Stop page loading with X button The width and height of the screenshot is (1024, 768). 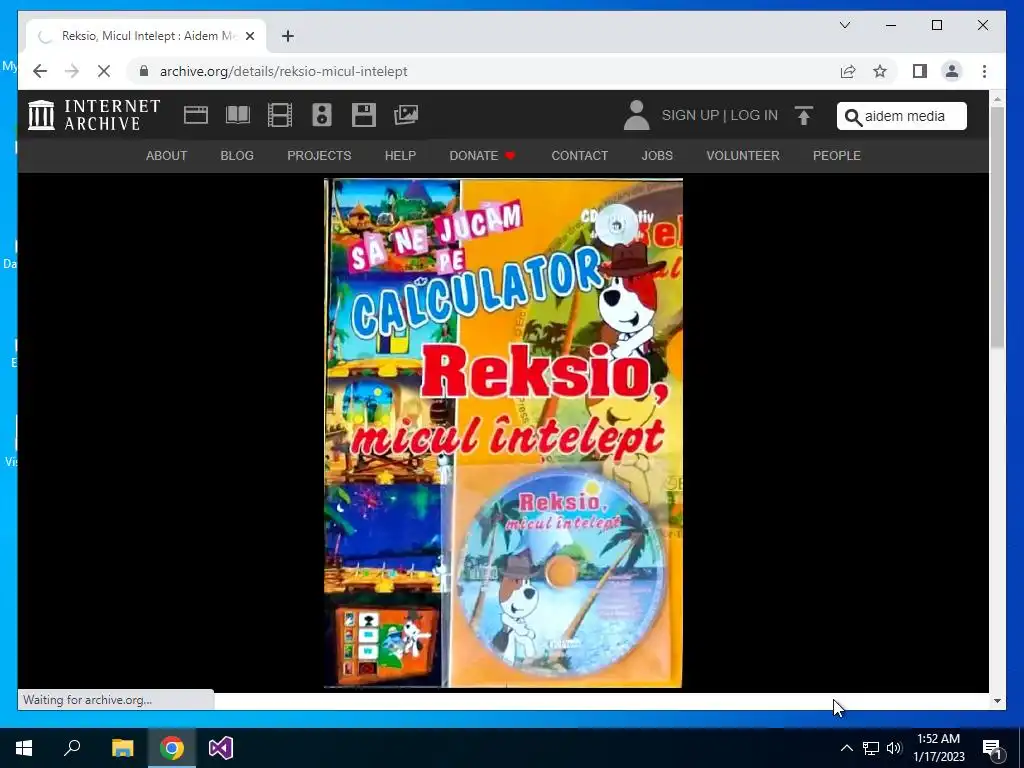[x=104, y=71]
